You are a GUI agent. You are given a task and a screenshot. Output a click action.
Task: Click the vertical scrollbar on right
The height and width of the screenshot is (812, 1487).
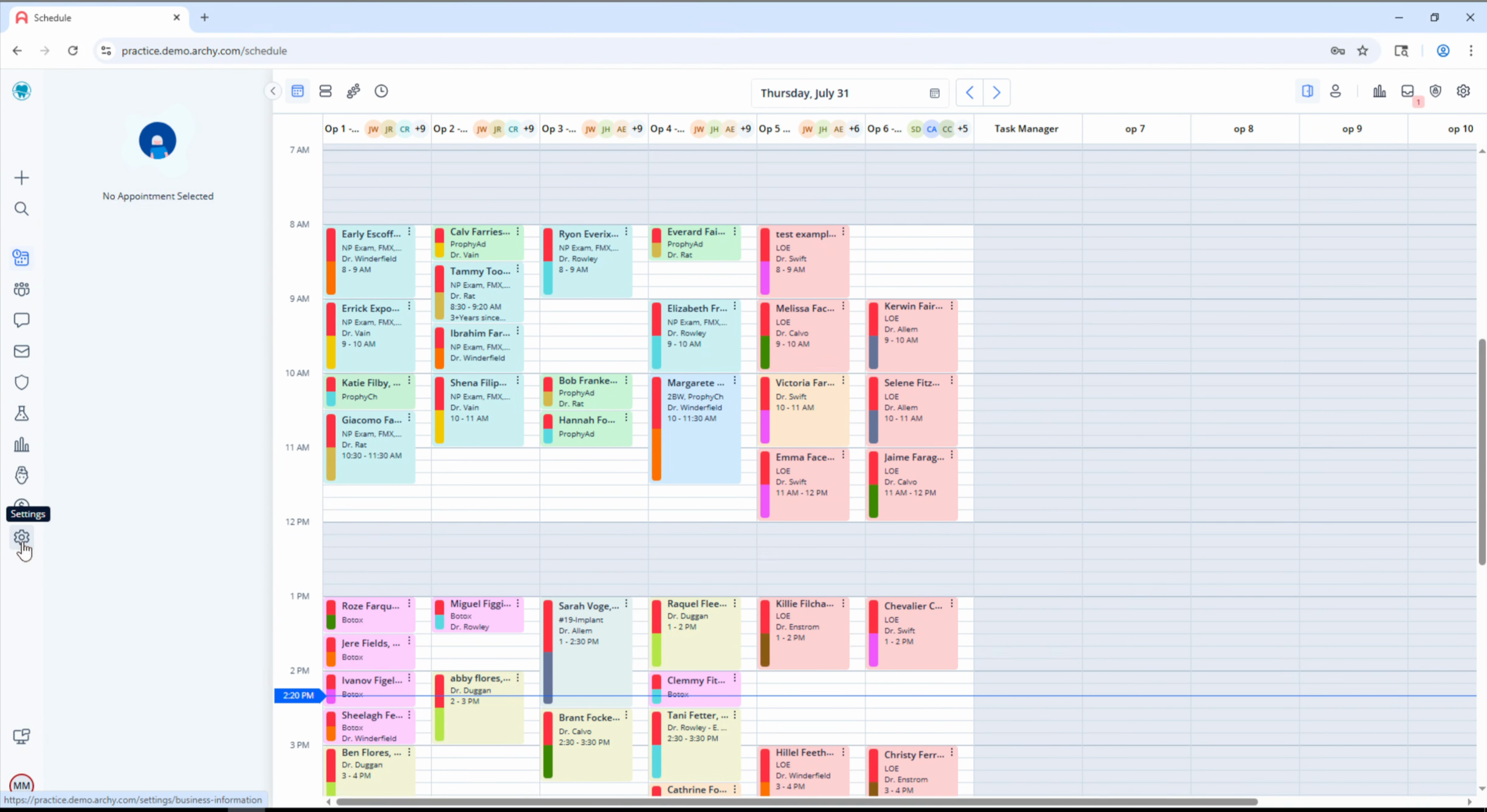click(x=1482, y=452)
